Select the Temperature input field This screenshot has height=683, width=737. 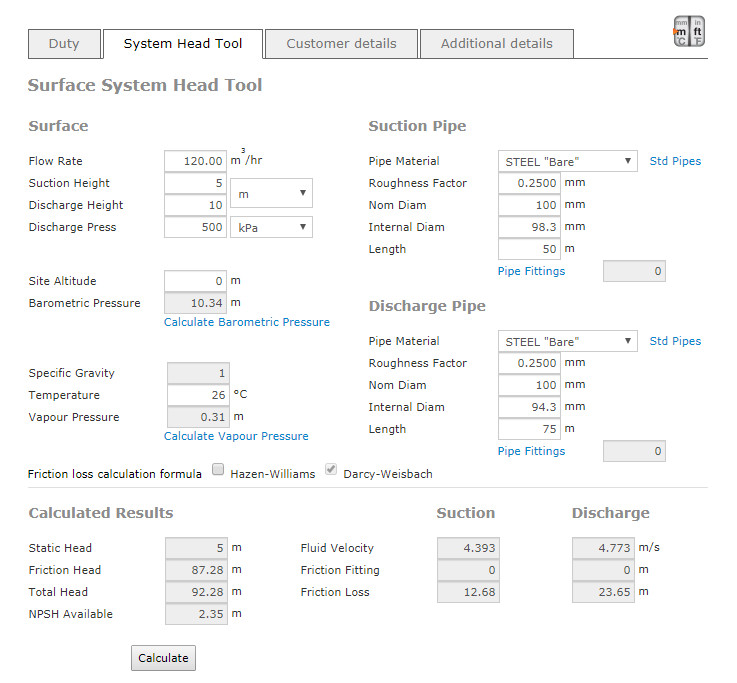coord(196,395)
